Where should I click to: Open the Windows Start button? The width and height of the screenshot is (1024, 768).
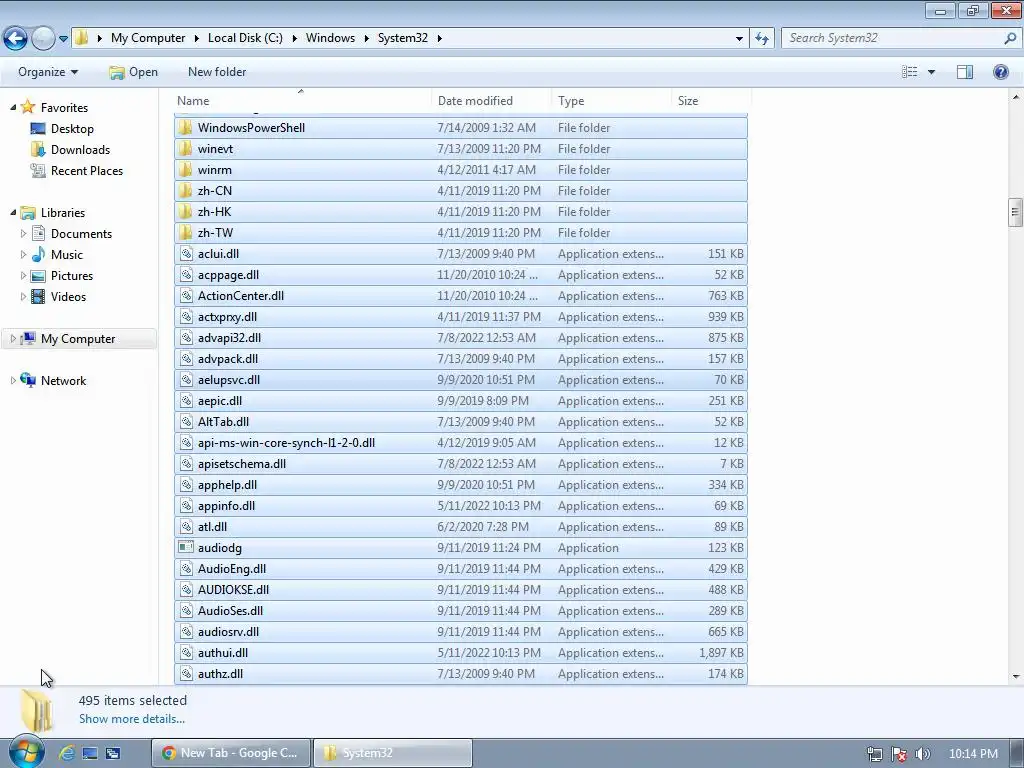[26, 751]
